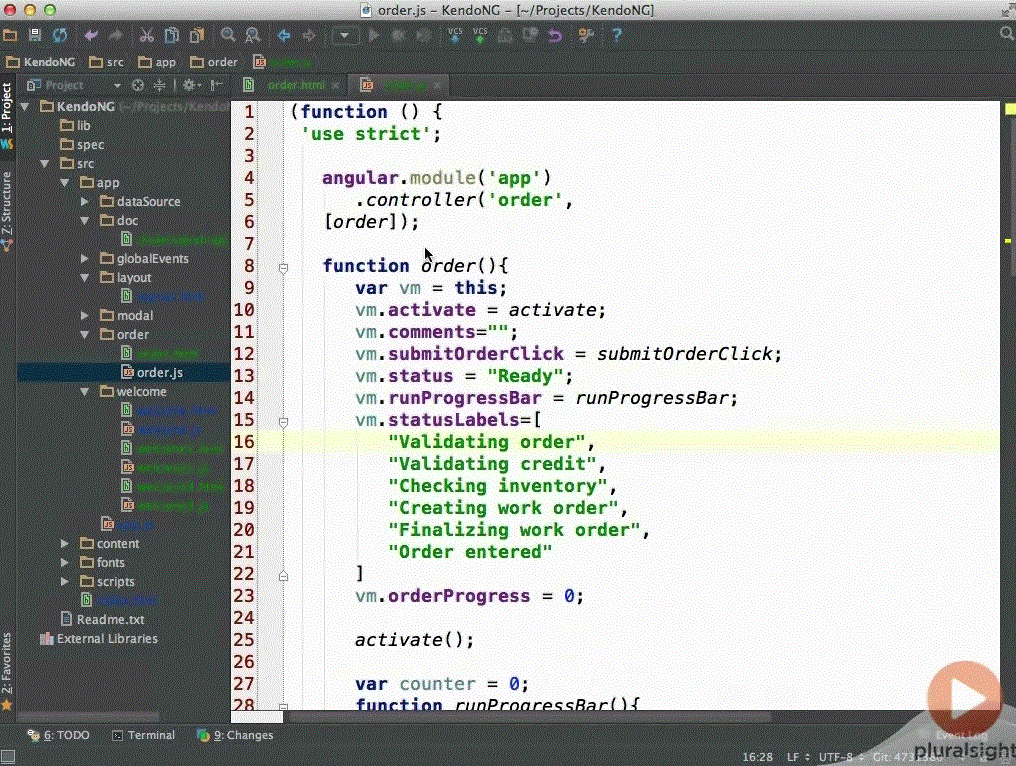Update project from VCS with the blue arrow icon
The image size is (1016, 766).
456,34
